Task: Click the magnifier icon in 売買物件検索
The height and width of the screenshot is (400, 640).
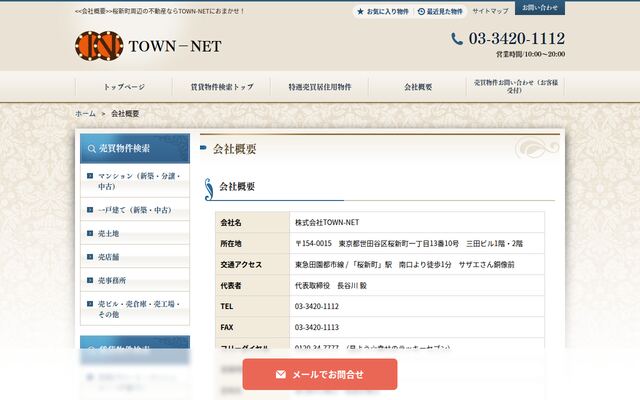Action: [92, 149]
